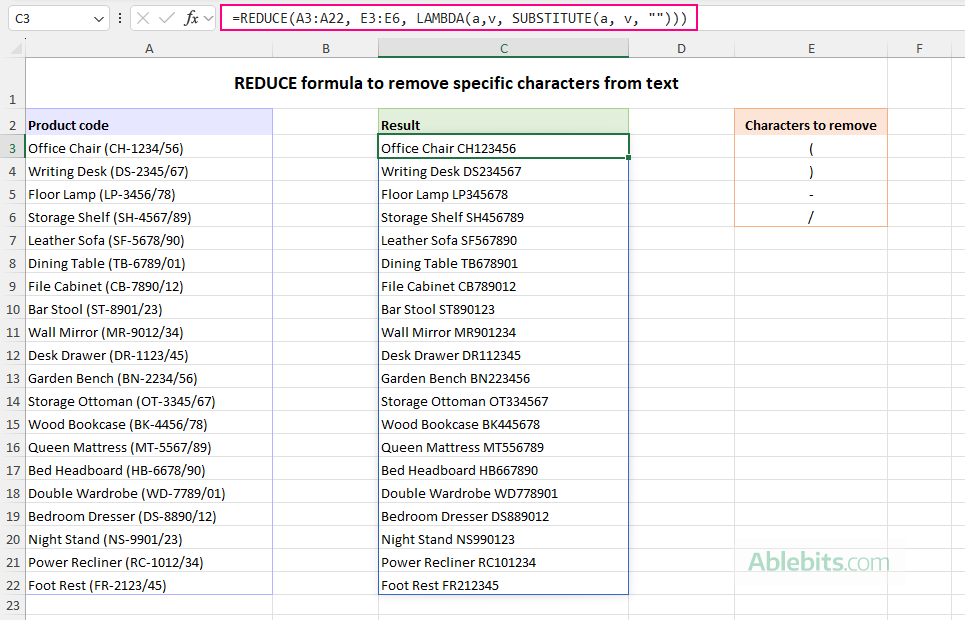965x620 pixels.
Task: Click the ')' cell in column E
Action: 811,171
